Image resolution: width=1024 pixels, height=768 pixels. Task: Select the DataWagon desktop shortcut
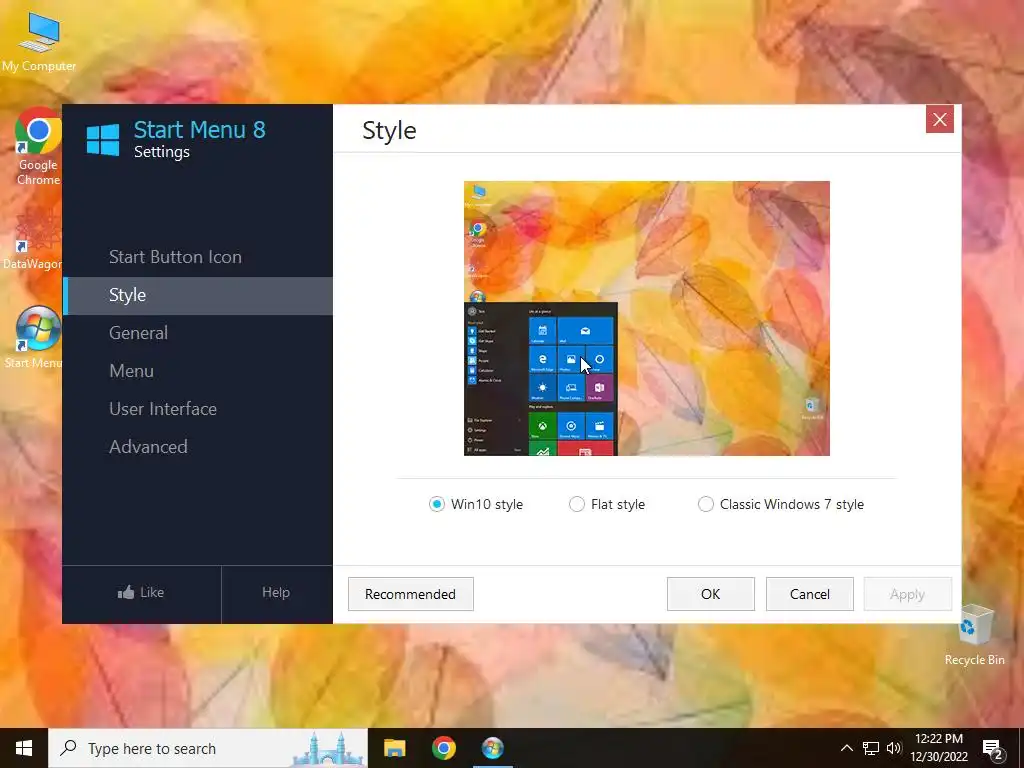33,240
